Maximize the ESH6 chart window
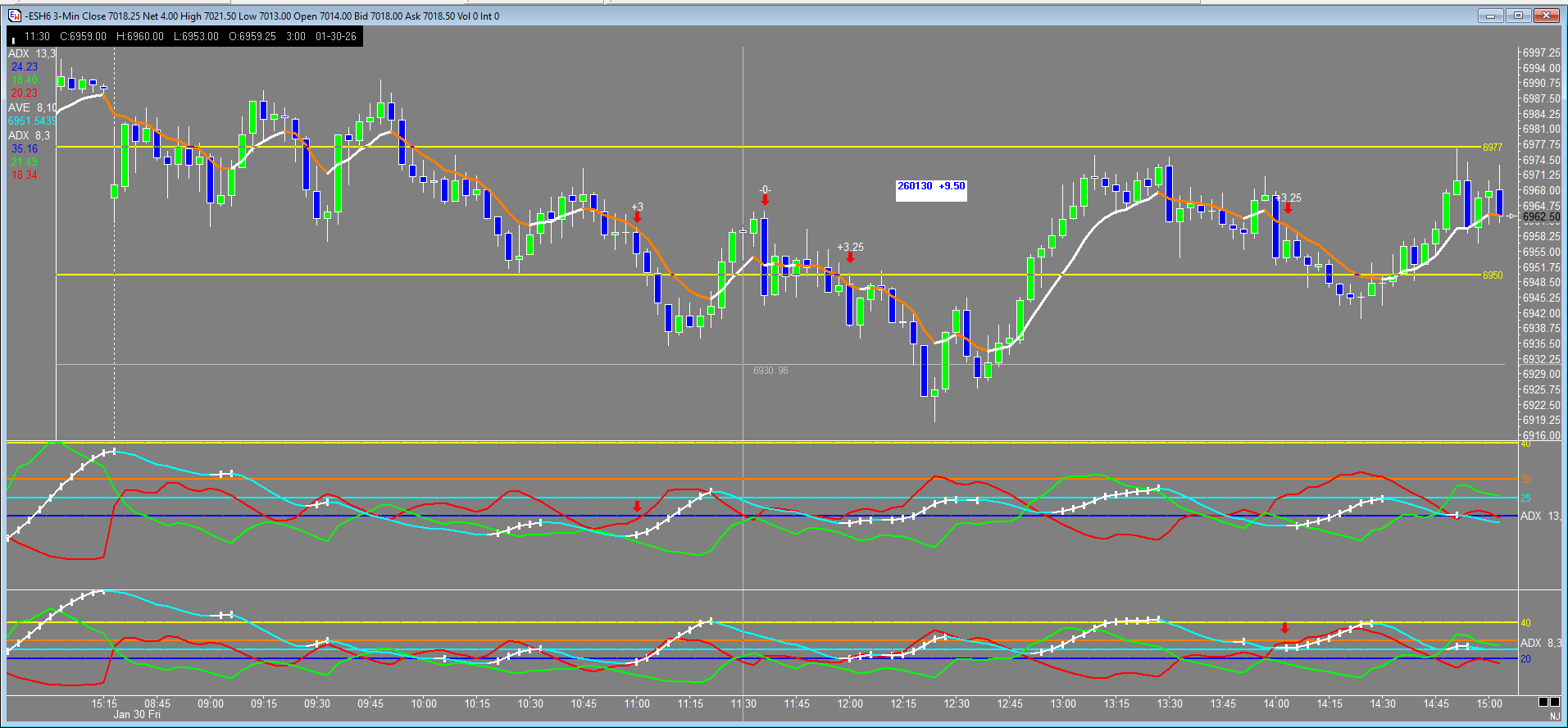Viewport: 1568px width, 728px height. [x=1519, y=16]
